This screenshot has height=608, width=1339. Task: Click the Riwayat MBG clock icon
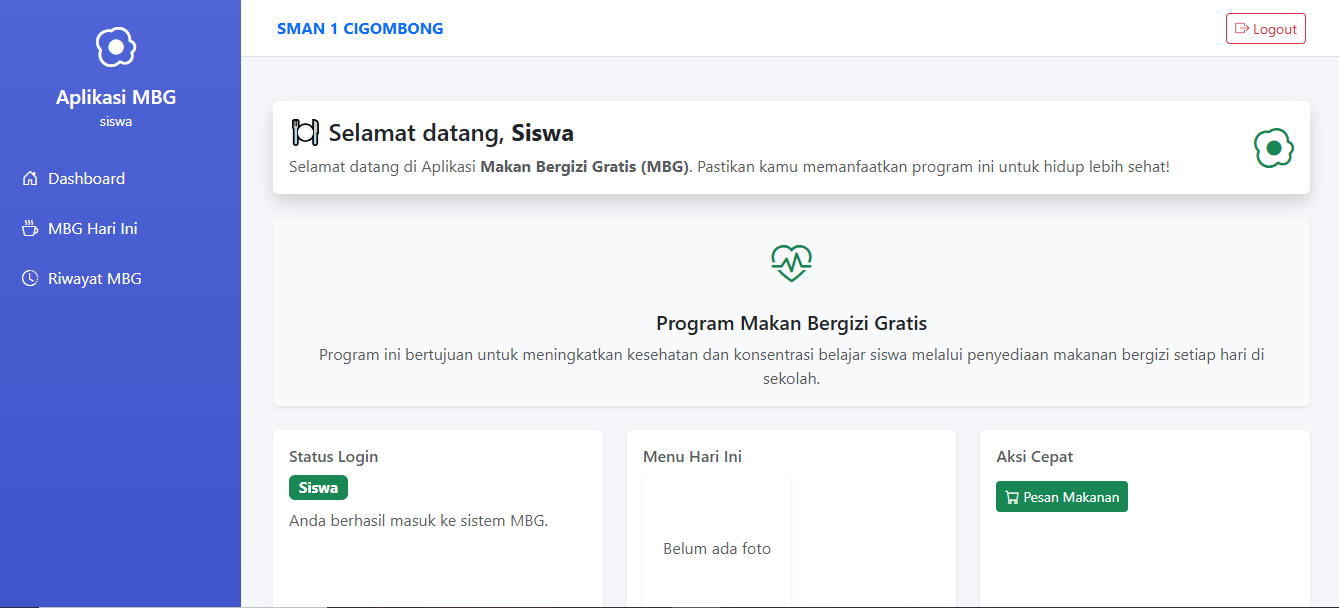tap(30, 279)
